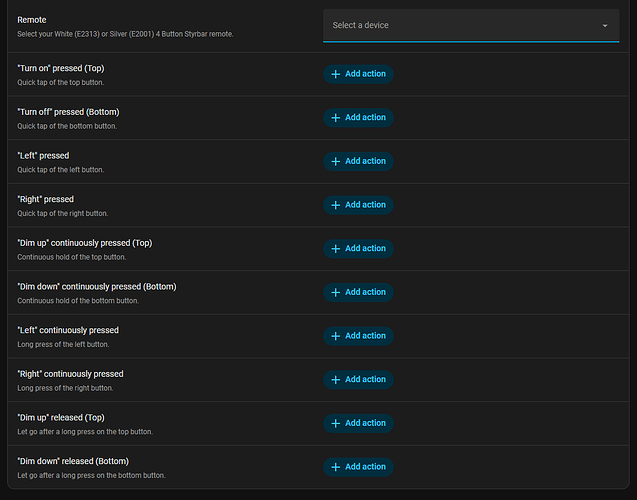Click plus icon for "Left" continuously pressed
The width and height of the screenshot is (637, 500).
coord(335,336)
